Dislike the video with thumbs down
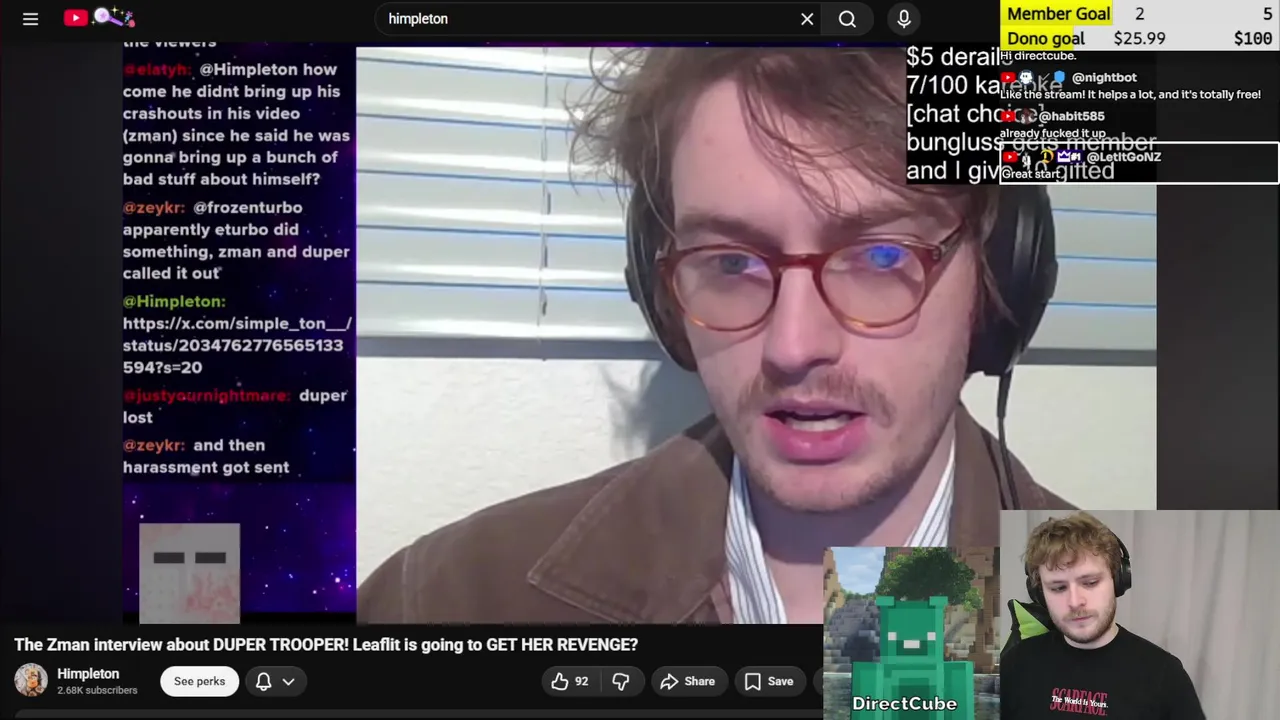1280x720 pixels. pos(621,681)
